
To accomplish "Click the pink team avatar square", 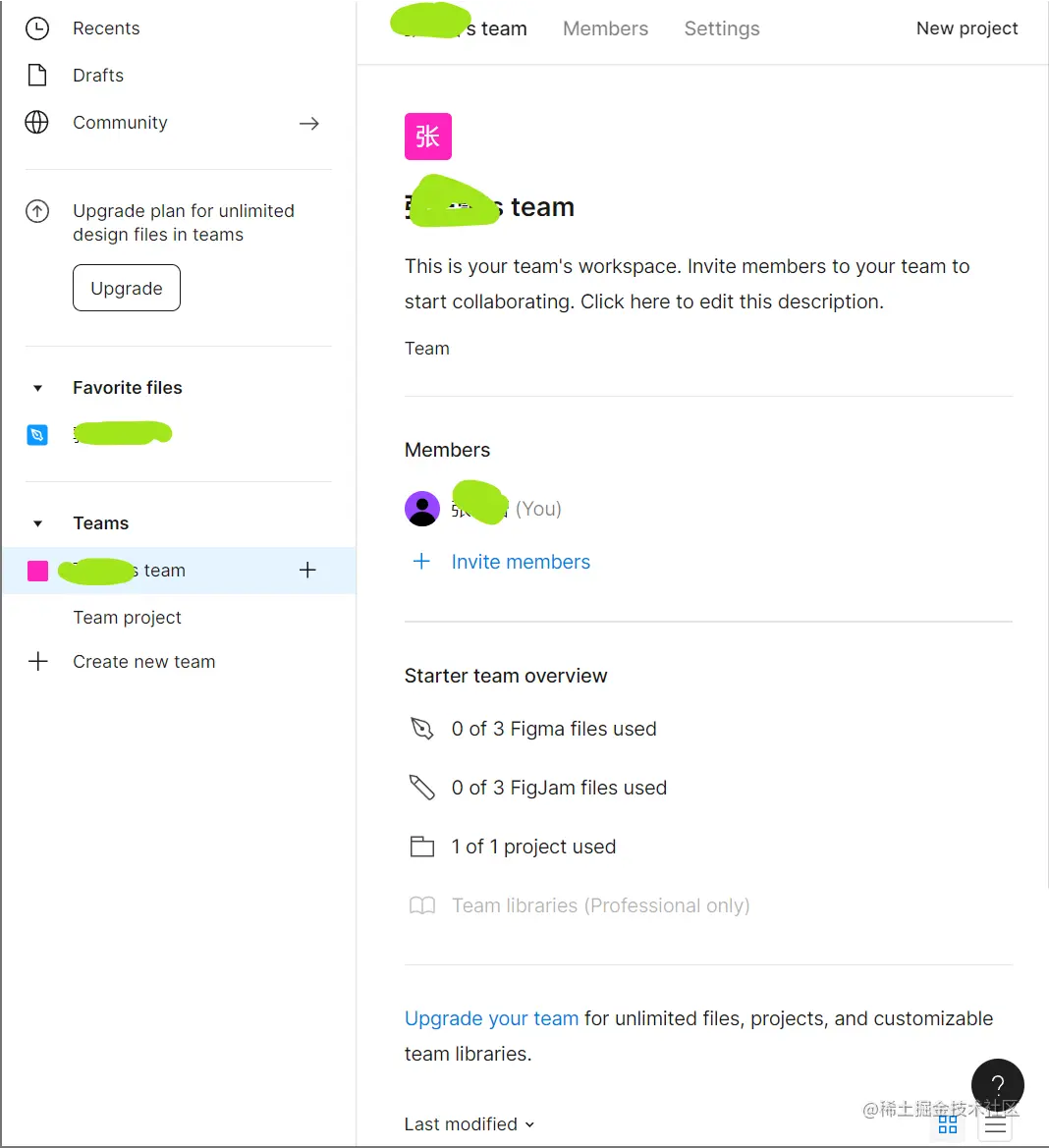I will tap(428, 137).
